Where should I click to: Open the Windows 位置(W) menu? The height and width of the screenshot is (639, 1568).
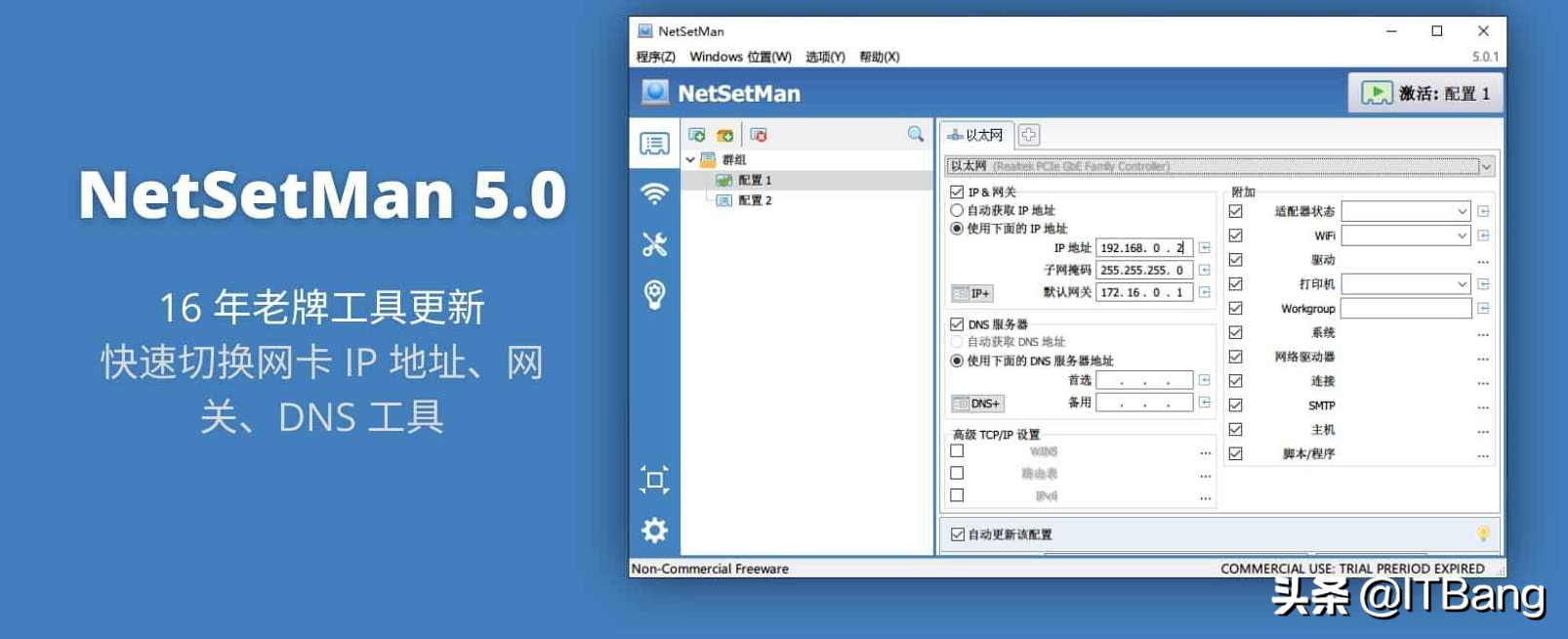[740, 57]
